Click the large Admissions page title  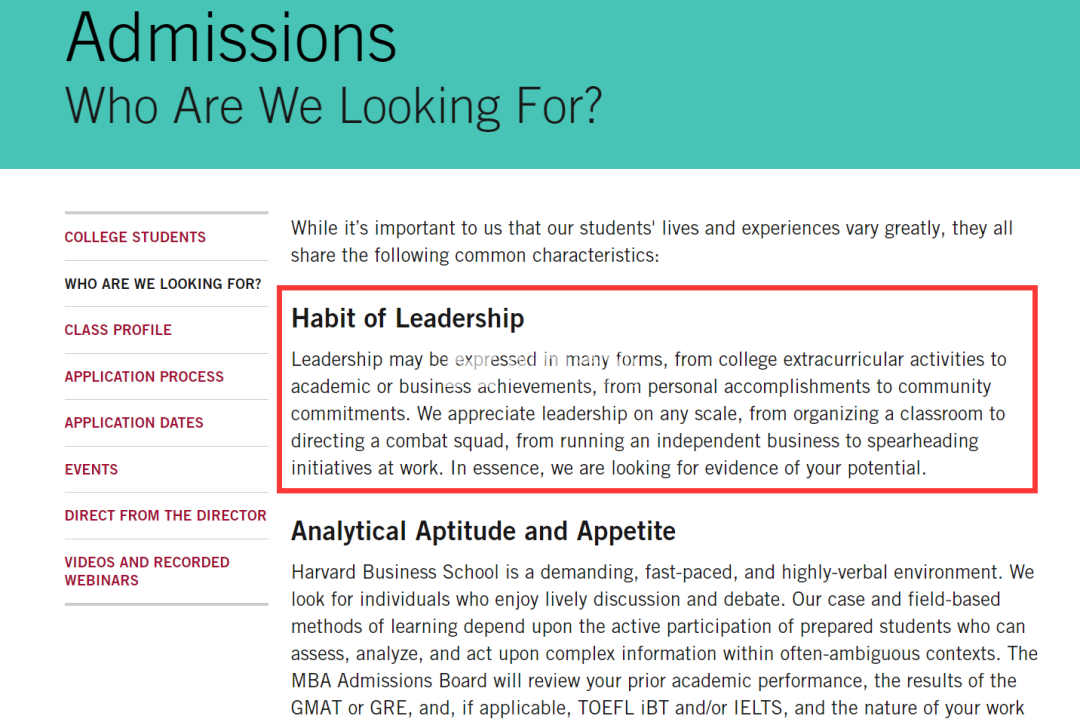pyautogui.click(x=231, y=37)
